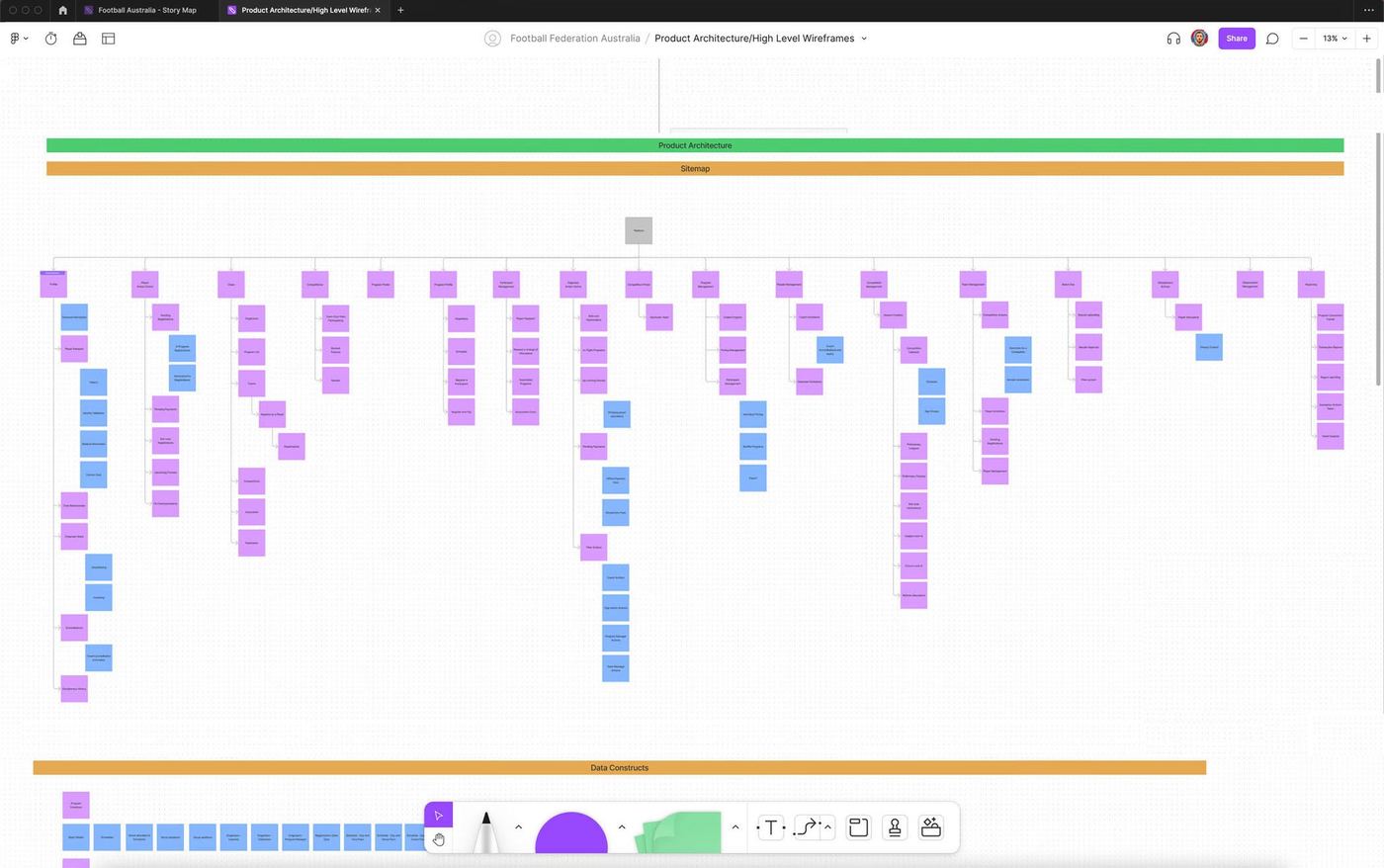Start an audio conversation with headphones icon
The height and width of the screenshot is (868, 1384).
click(1173, 39)
